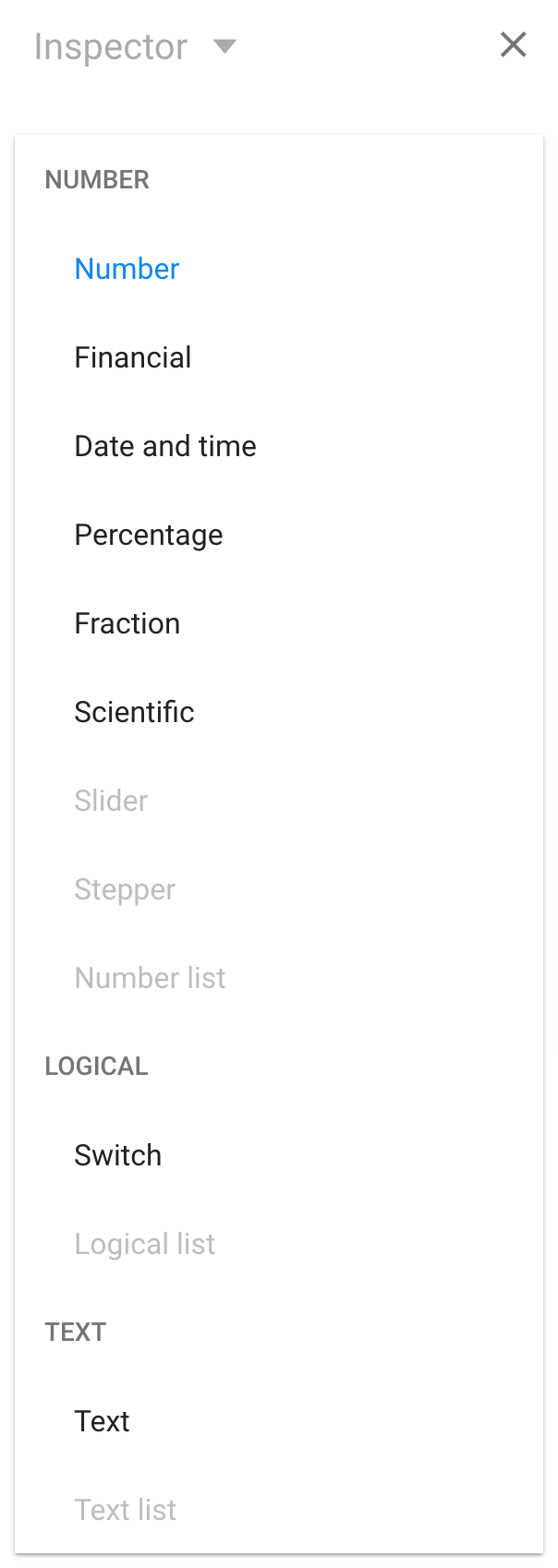Click the LOGICAL section header
This screenshot has height=1568, width=558.
coord(96,1066)
